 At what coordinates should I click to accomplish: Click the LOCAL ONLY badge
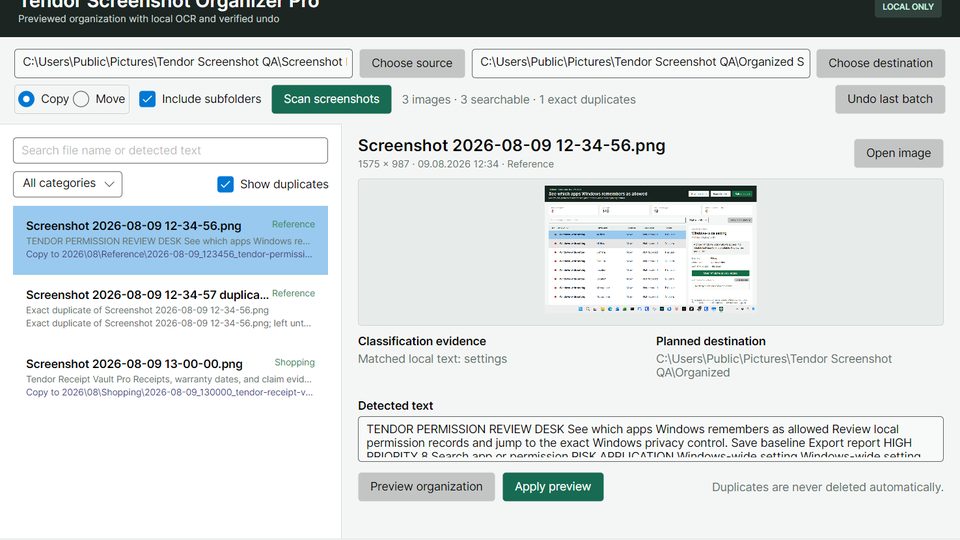[908, 7]
